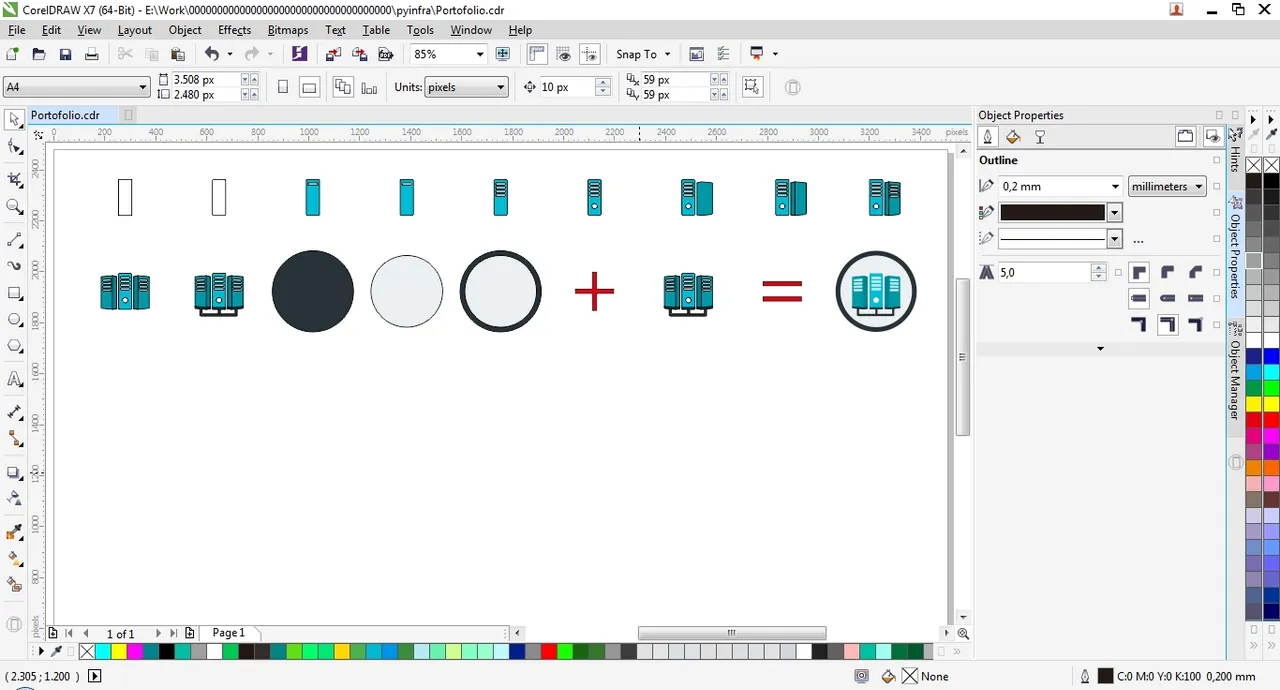Expand the Snap To dropdown
Image resolution: width=1280 pixels, height=690 pixels.
[668, 54]
